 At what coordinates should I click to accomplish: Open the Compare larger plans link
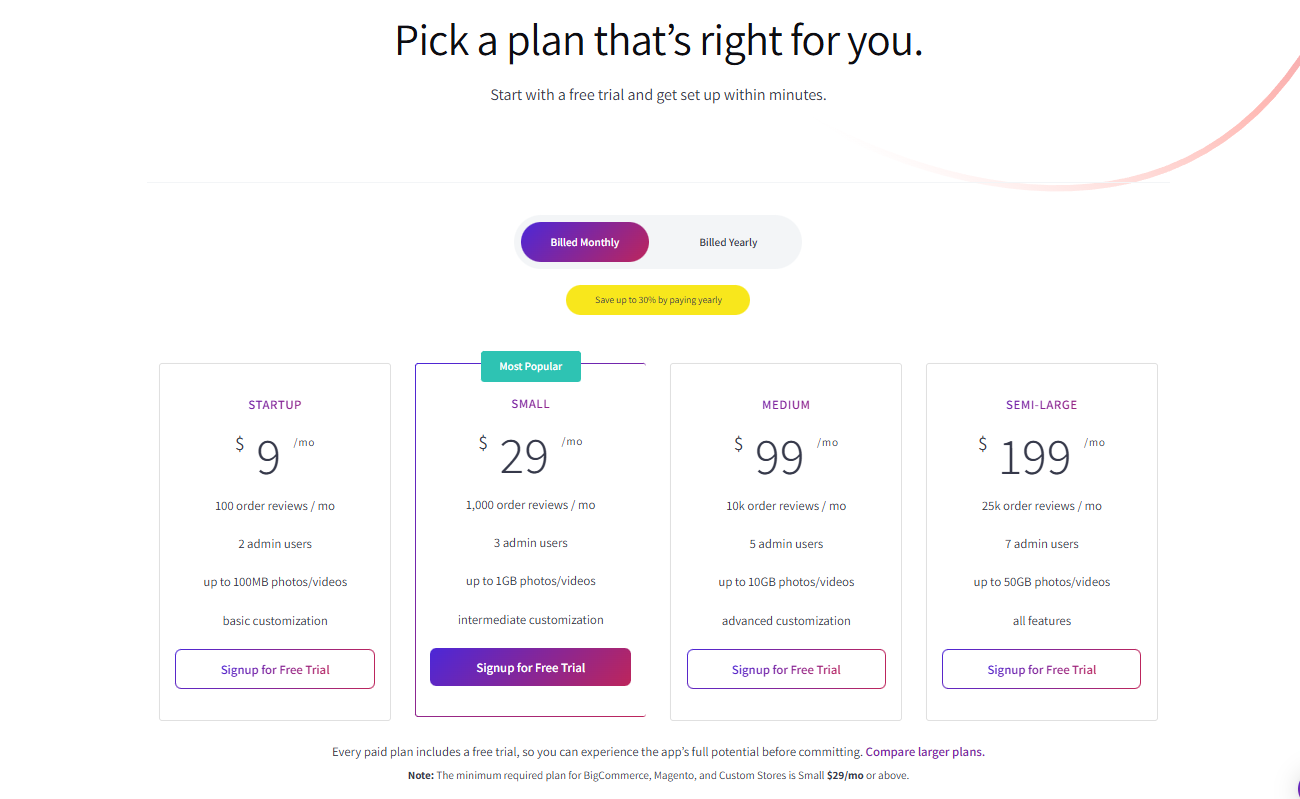(x=924, y=751)
